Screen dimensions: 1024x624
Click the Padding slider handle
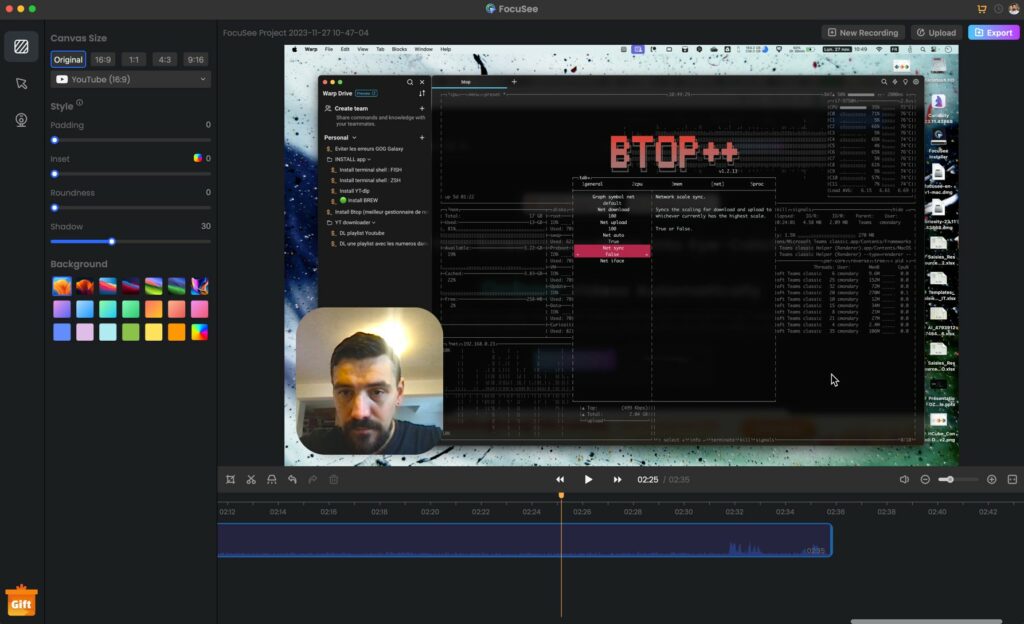pyautogui.click(x=55, y=140)
